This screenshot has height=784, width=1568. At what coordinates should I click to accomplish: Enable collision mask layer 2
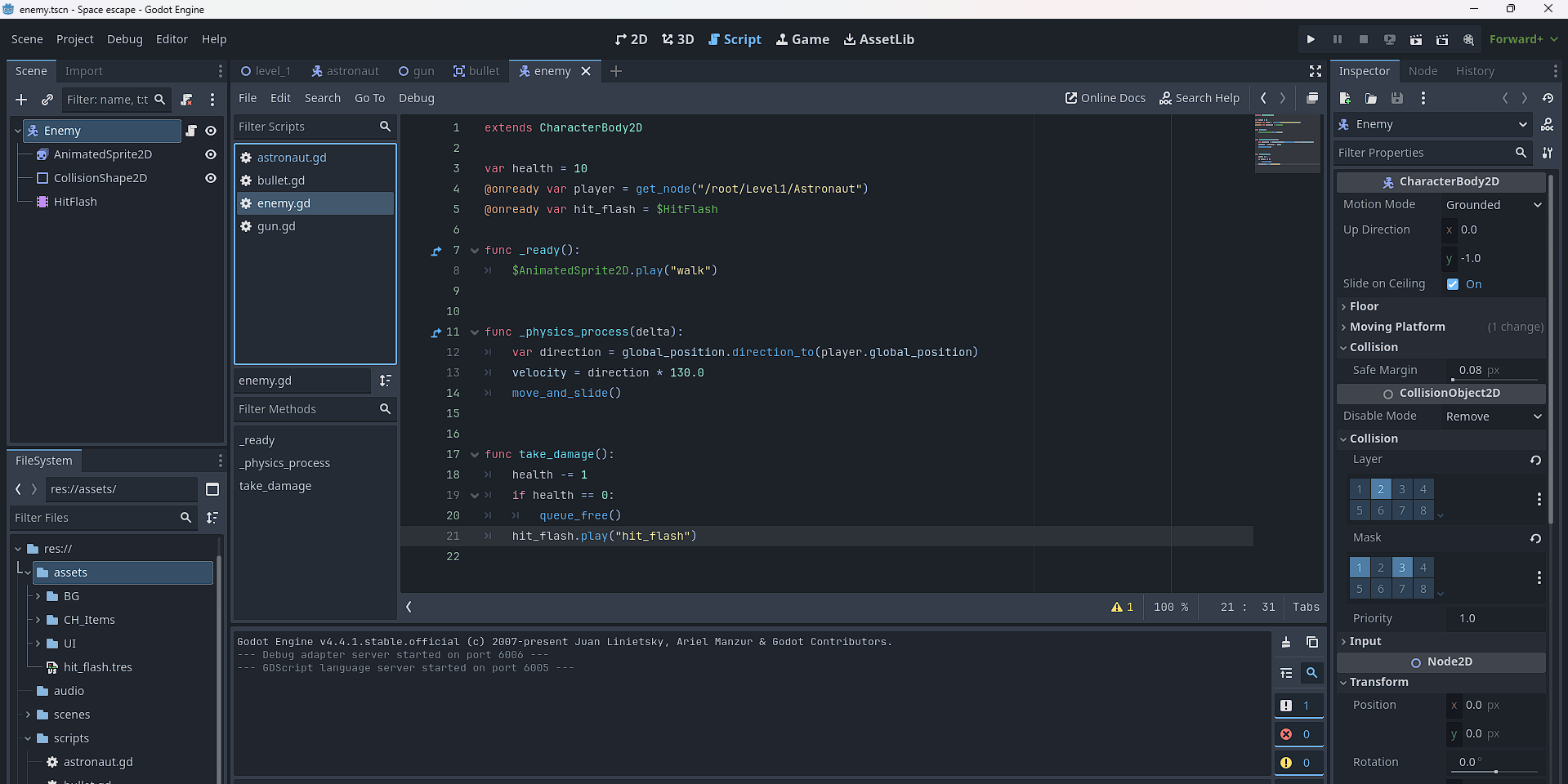click(1380, 567)
